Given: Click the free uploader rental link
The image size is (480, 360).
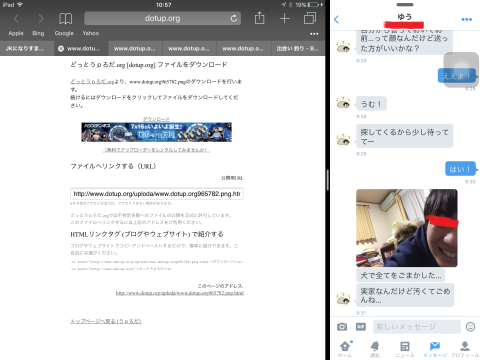Looking at the screenshot, I should [x=156, y=150].
